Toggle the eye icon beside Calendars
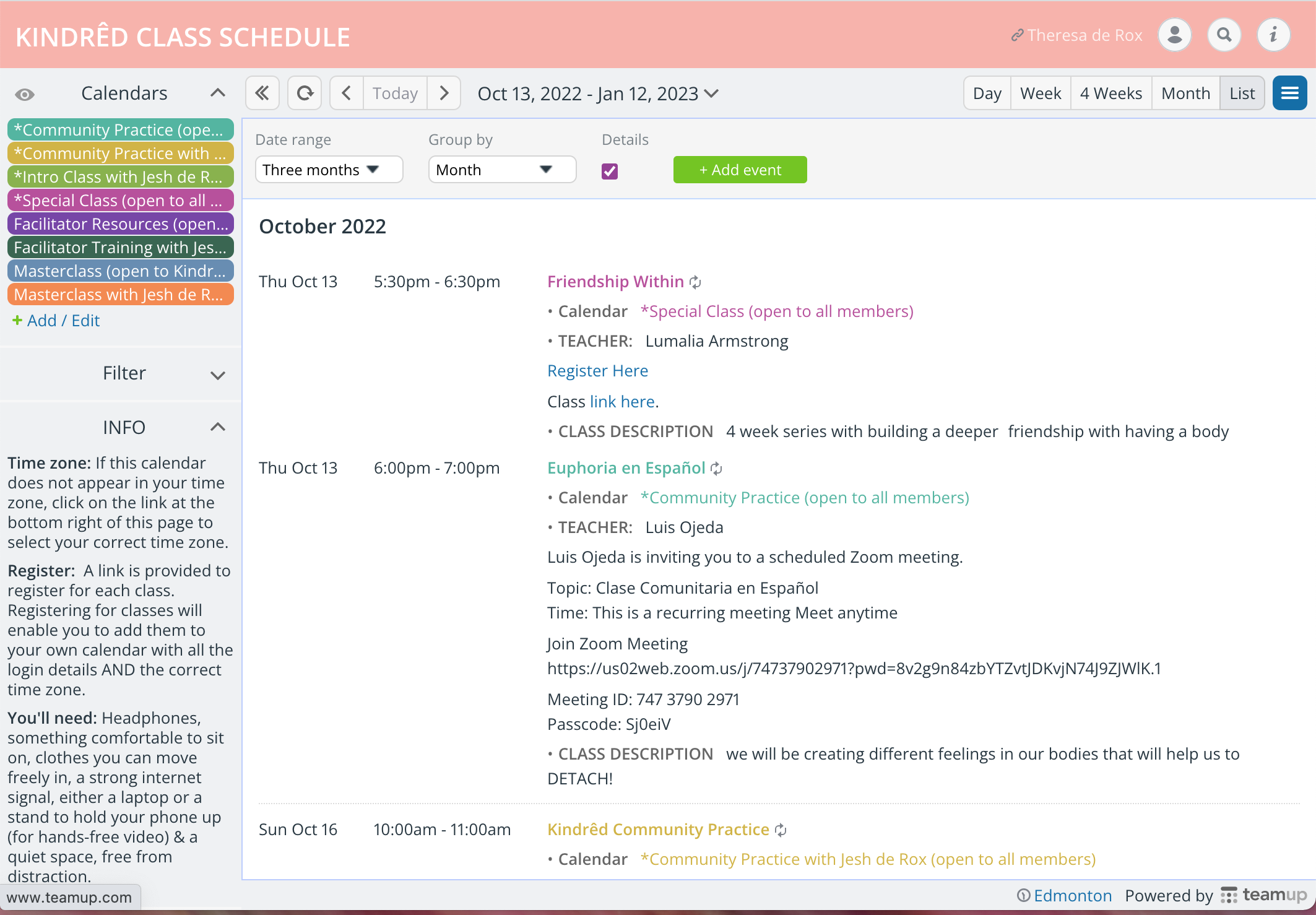 pyautogui.click(x=25, y=95)
